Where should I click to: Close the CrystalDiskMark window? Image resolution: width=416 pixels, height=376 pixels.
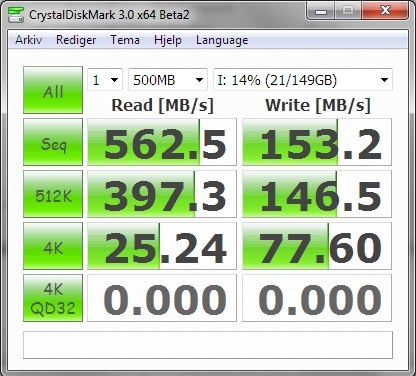[385, 11]
